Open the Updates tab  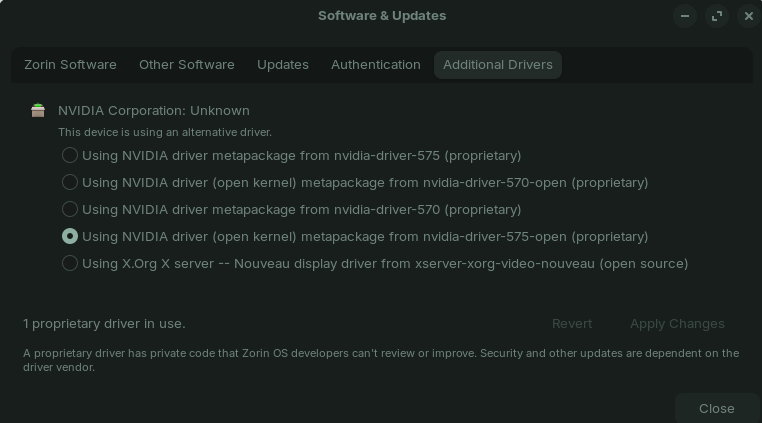pos(283,65)
